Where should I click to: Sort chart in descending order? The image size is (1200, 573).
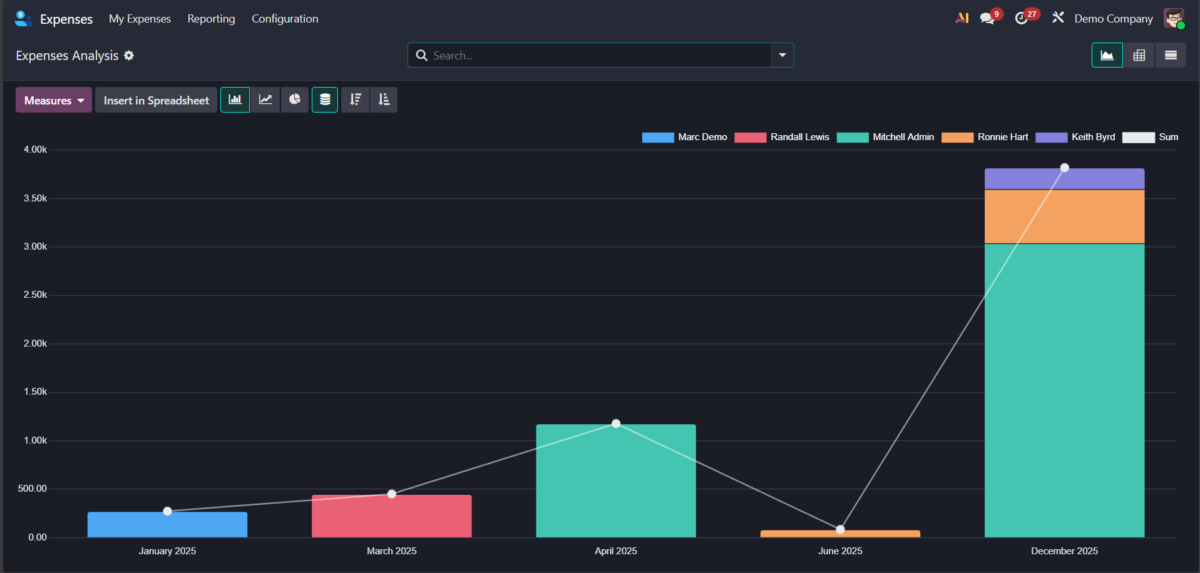coord(355,100)
